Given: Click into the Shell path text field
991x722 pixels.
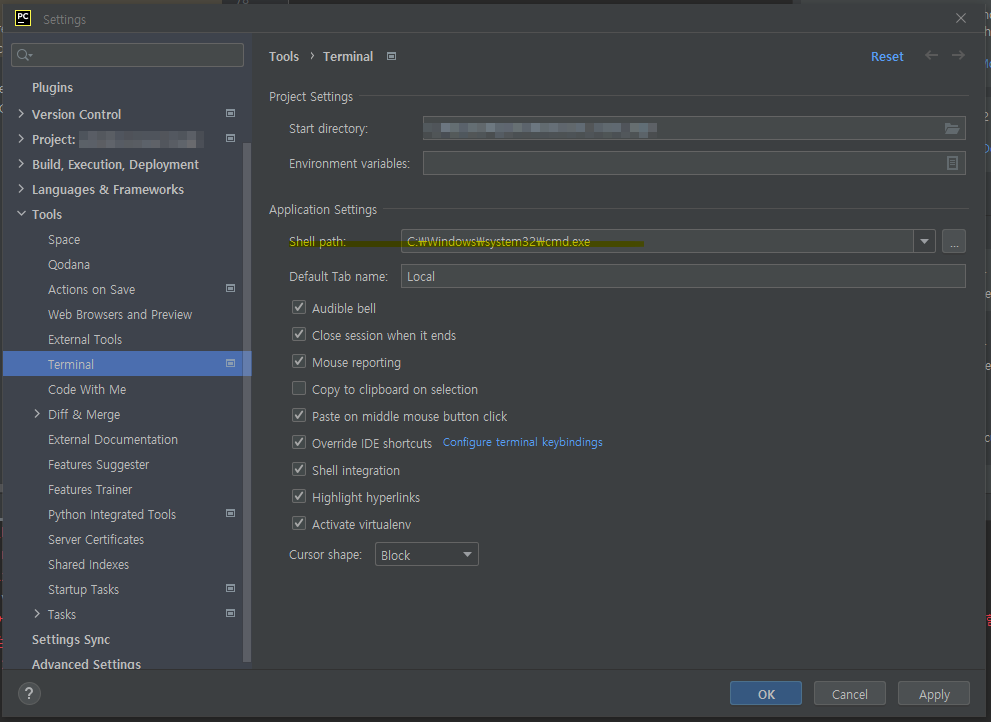Looking at the screenshot, I should [657, 241].
